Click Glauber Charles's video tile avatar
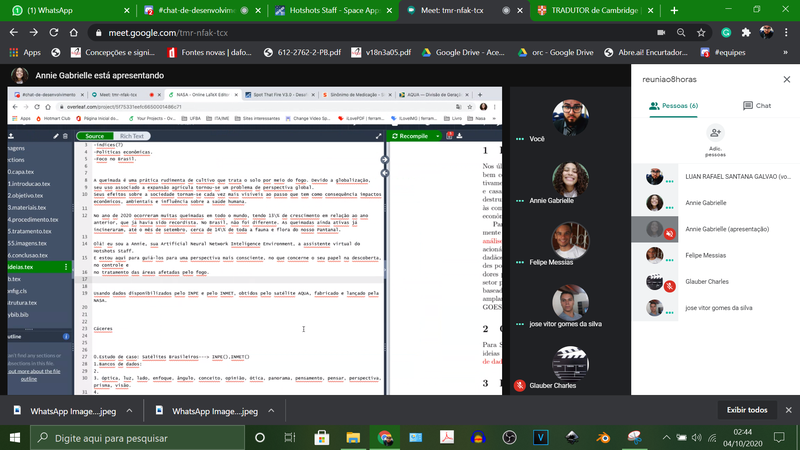 coord(570,364)
